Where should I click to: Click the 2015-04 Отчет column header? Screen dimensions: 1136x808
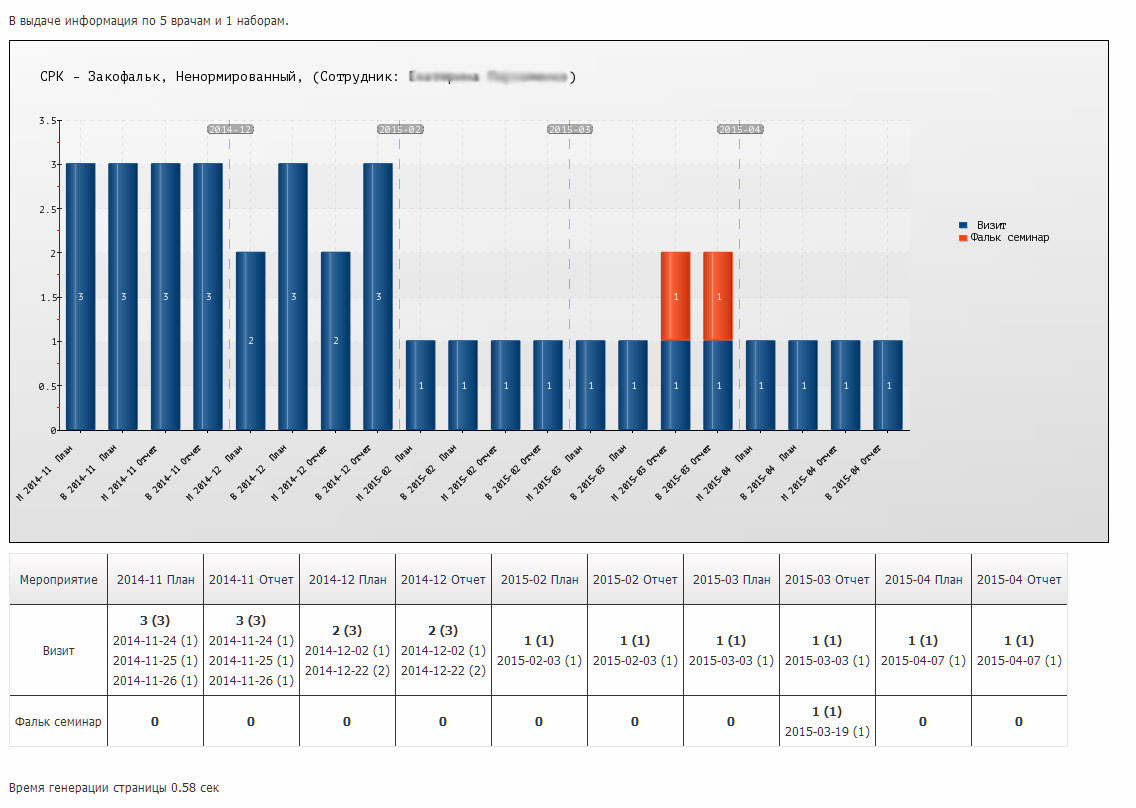pos(1019,580)
